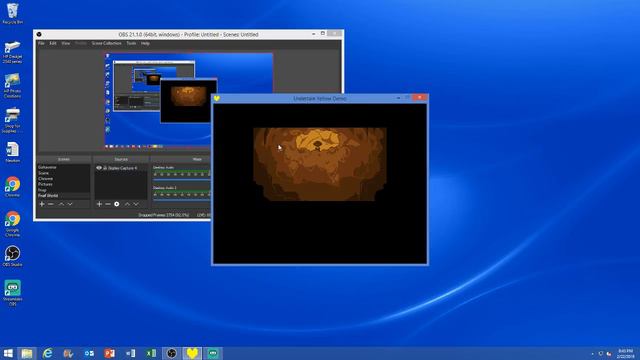Add a new scene with plus icon
This screenshot has height=360, width=640.
click(x=42, y=204)
